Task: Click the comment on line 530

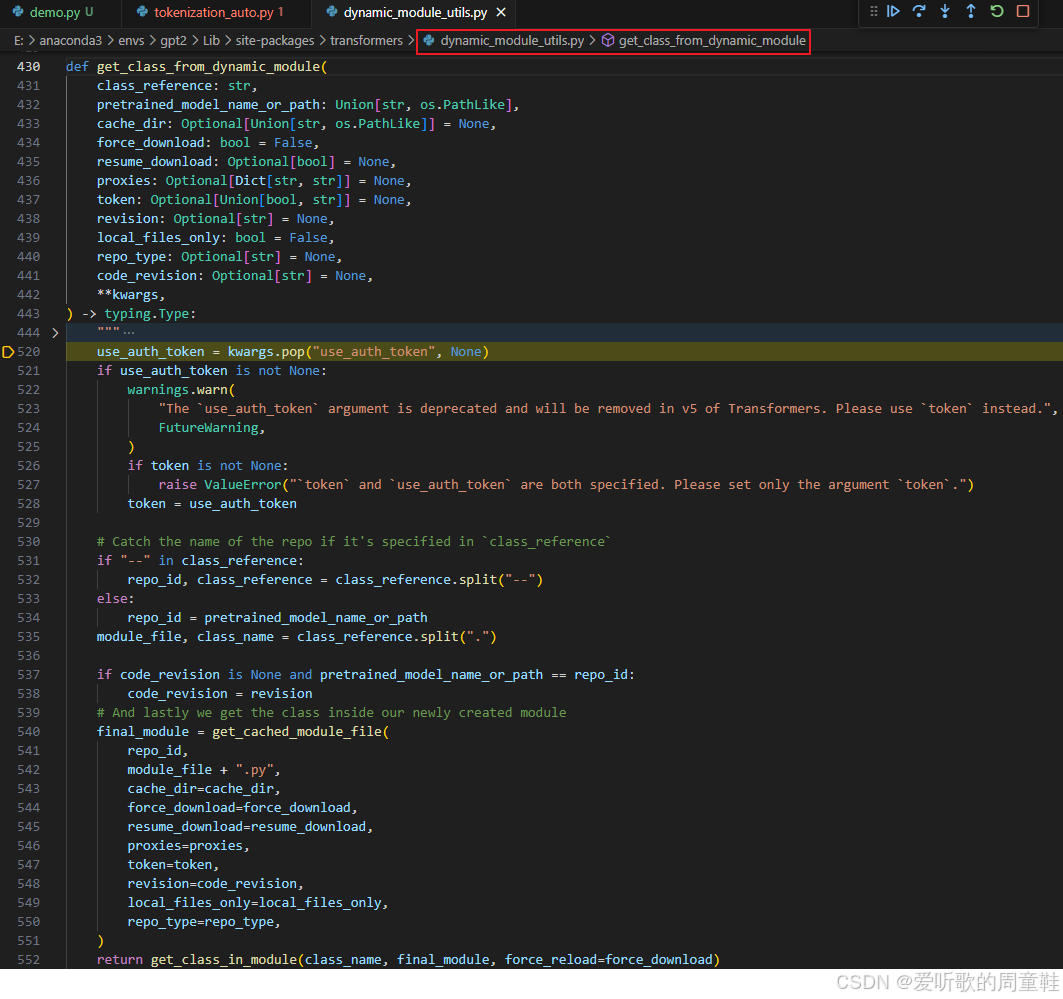Action: click(x=353, y=542)
